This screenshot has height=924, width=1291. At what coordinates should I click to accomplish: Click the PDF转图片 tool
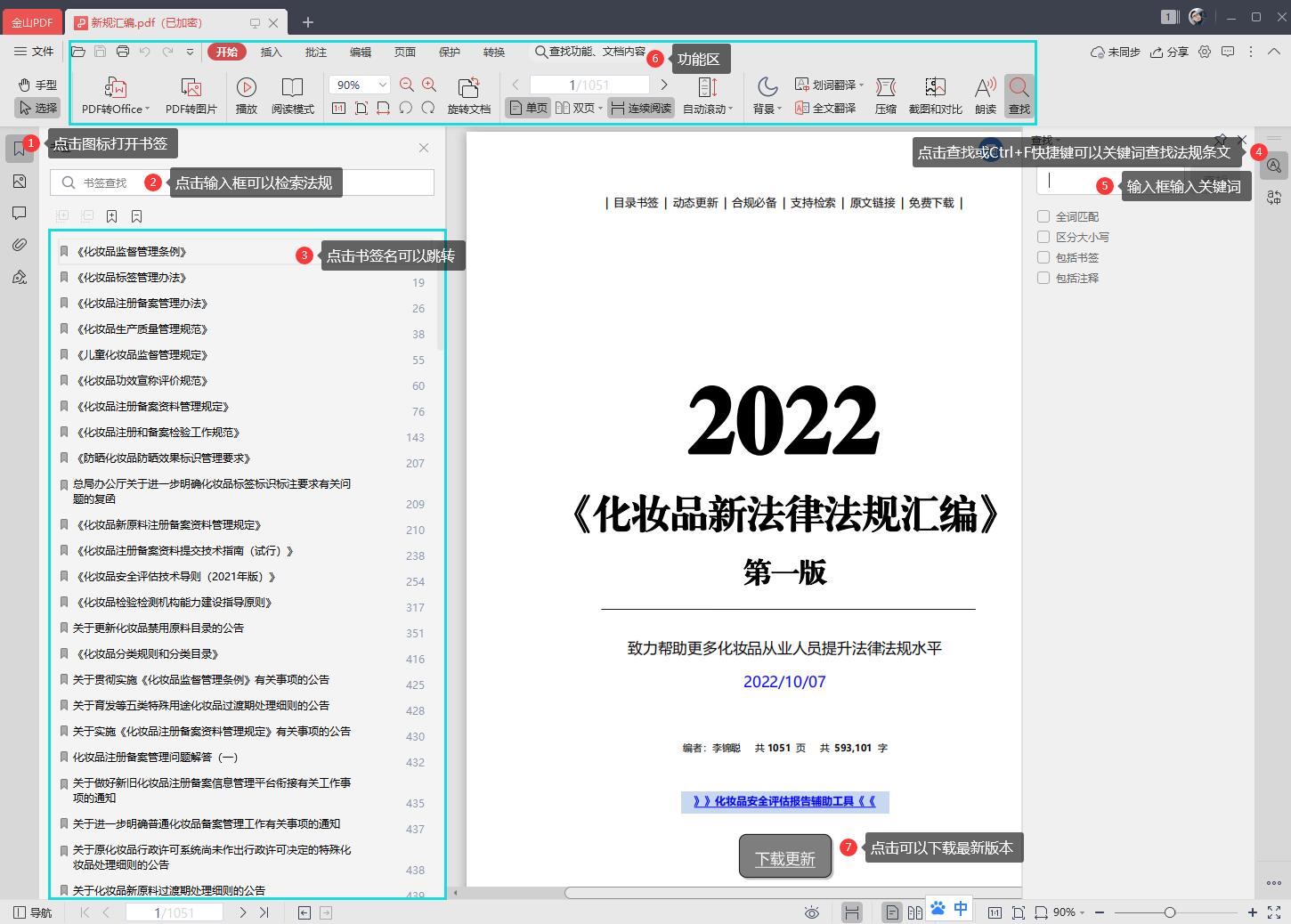tap(191, 95)
